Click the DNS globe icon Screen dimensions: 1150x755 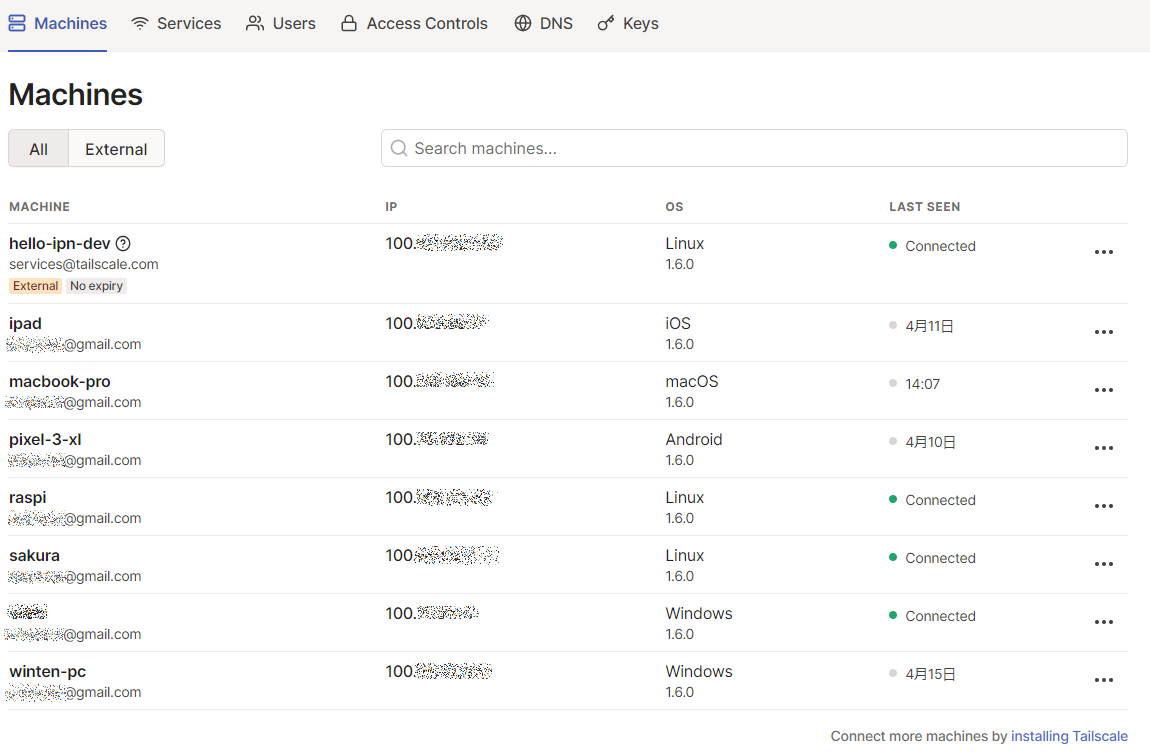[x=522, y=23]
